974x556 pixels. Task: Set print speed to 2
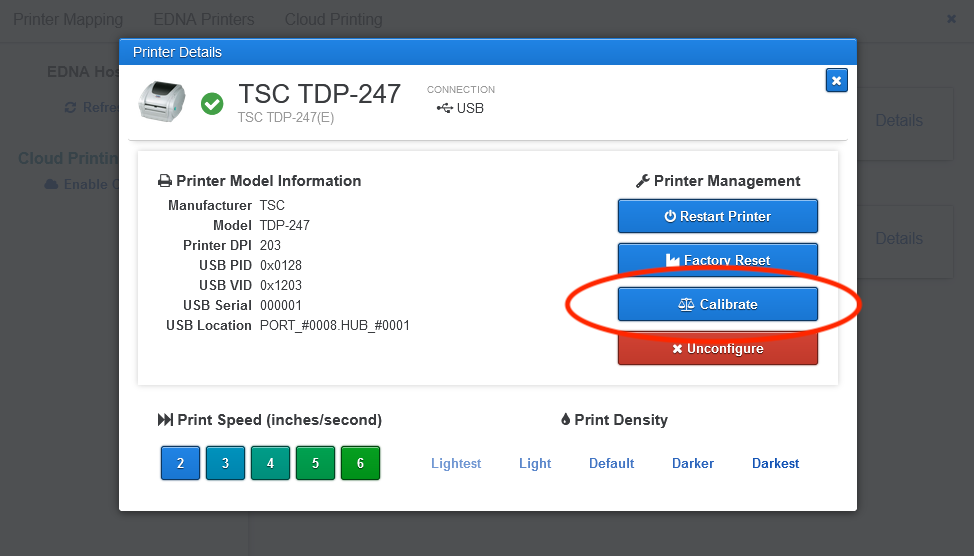pos(180,463)
